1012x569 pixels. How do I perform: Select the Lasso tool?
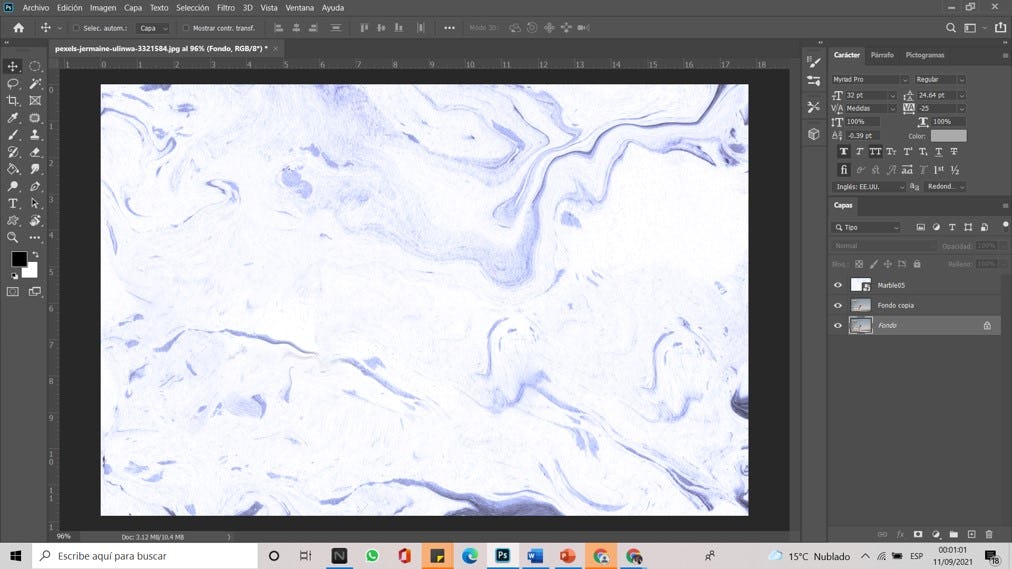point(13,84)
